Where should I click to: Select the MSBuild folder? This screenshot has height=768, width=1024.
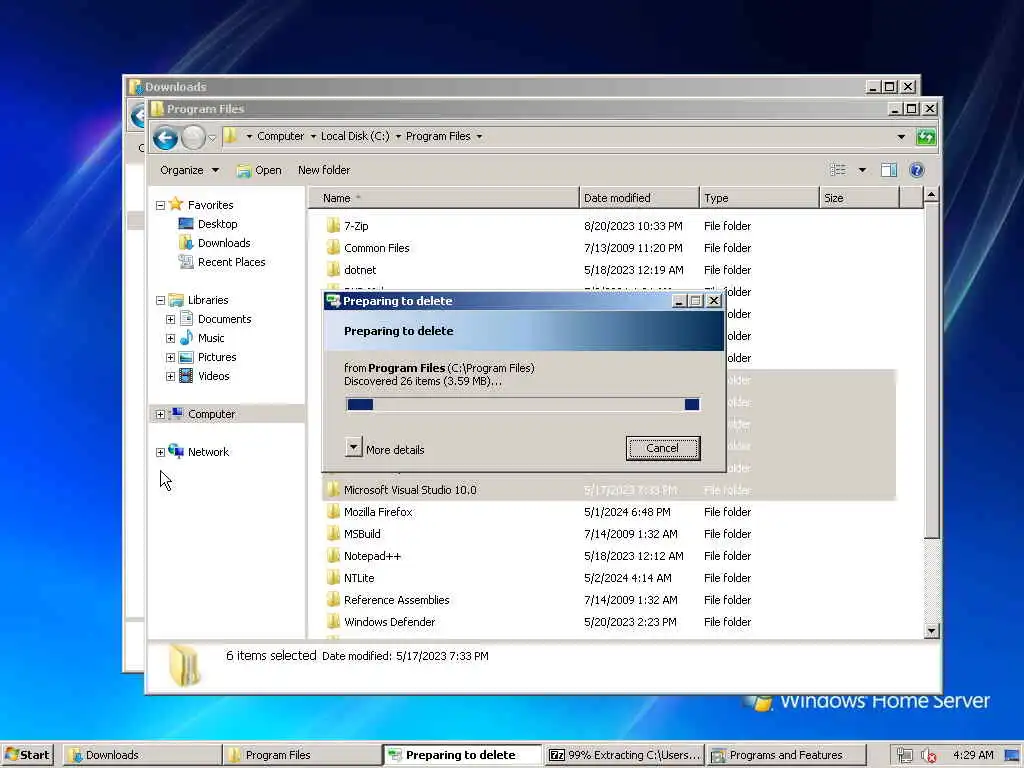pos(362,534)
